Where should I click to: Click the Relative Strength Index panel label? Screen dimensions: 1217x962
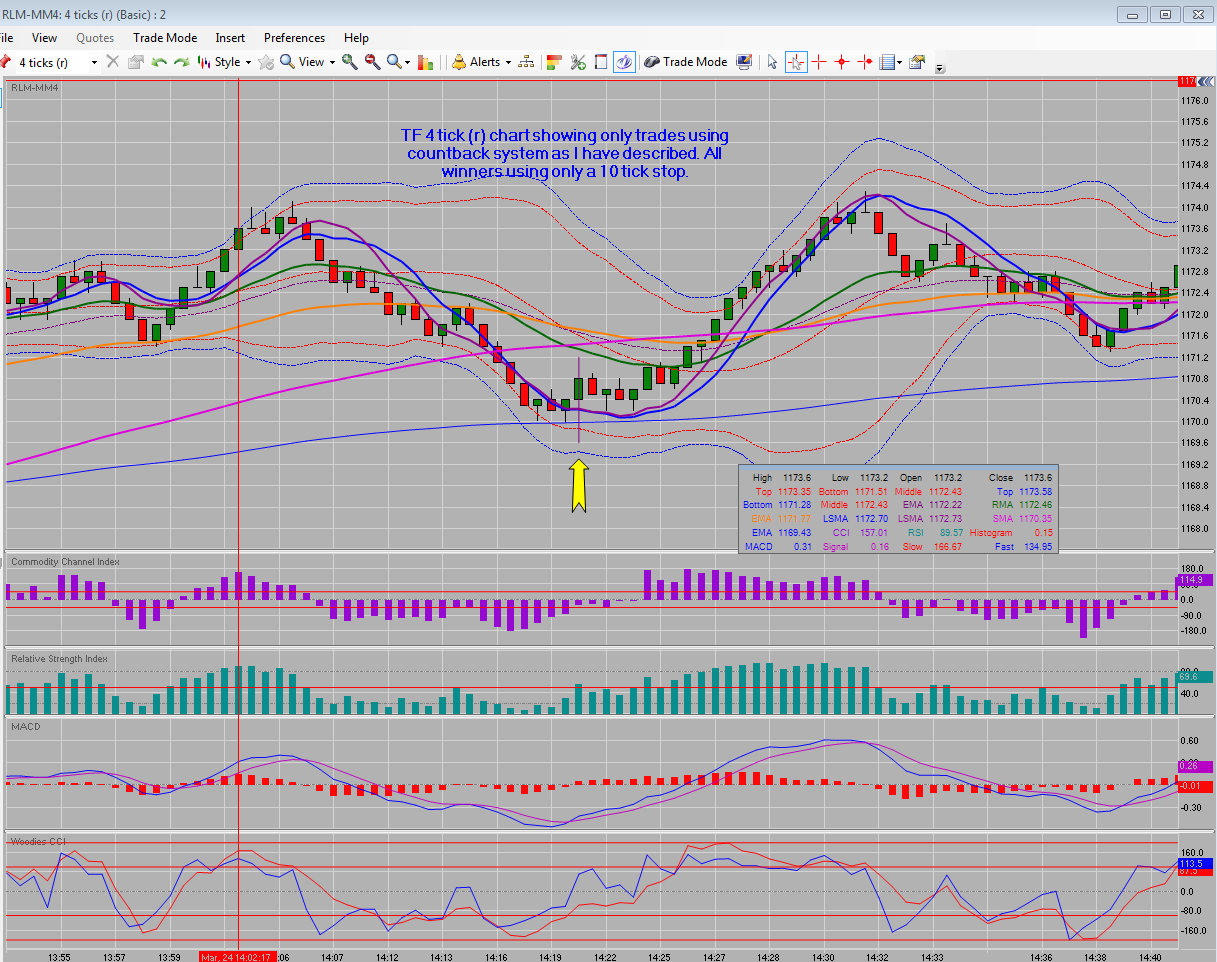click(59, 659)
